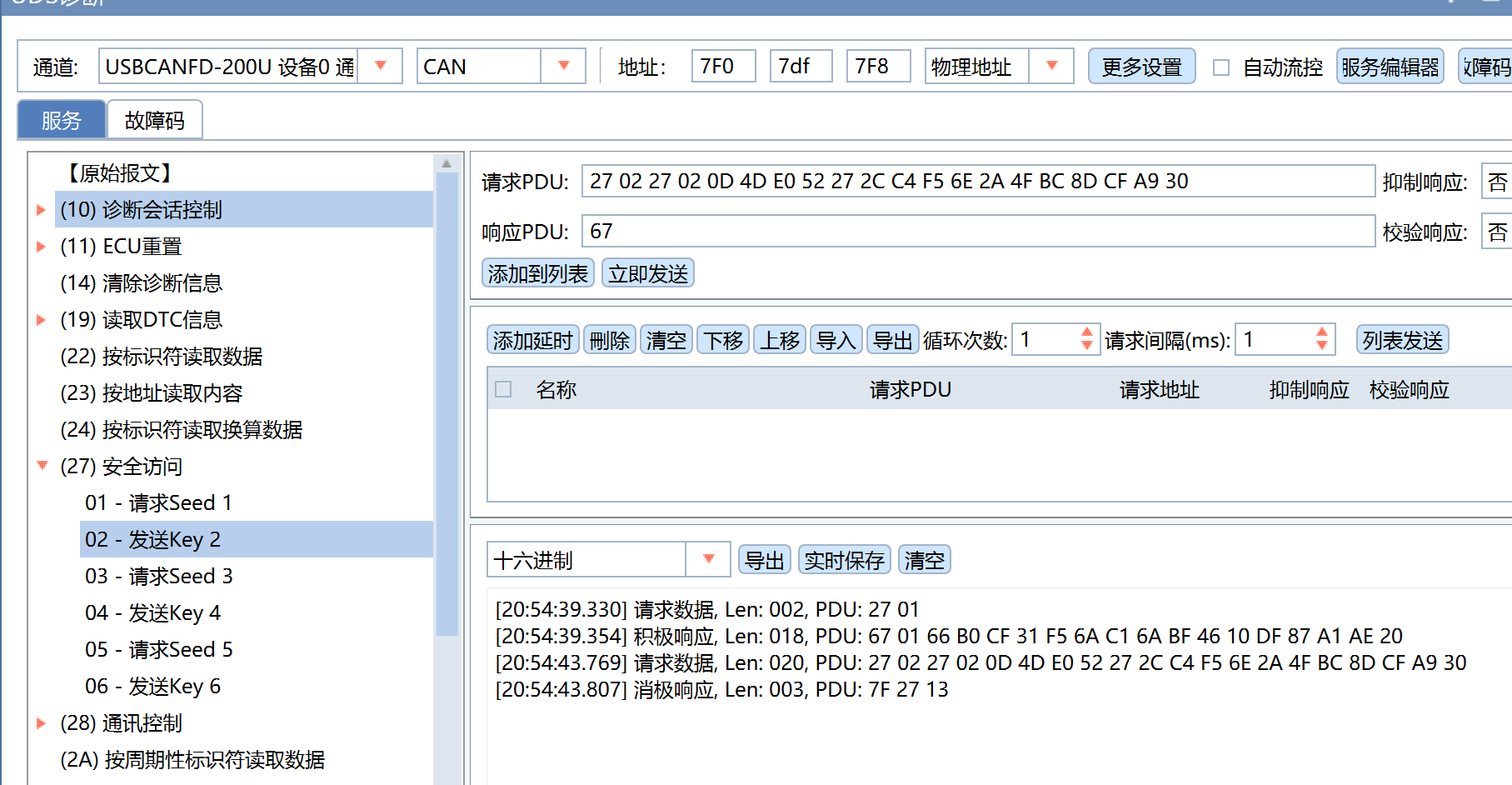
Task: Click 清空 in the request list toolbar
Action: [x=666, y=340]
